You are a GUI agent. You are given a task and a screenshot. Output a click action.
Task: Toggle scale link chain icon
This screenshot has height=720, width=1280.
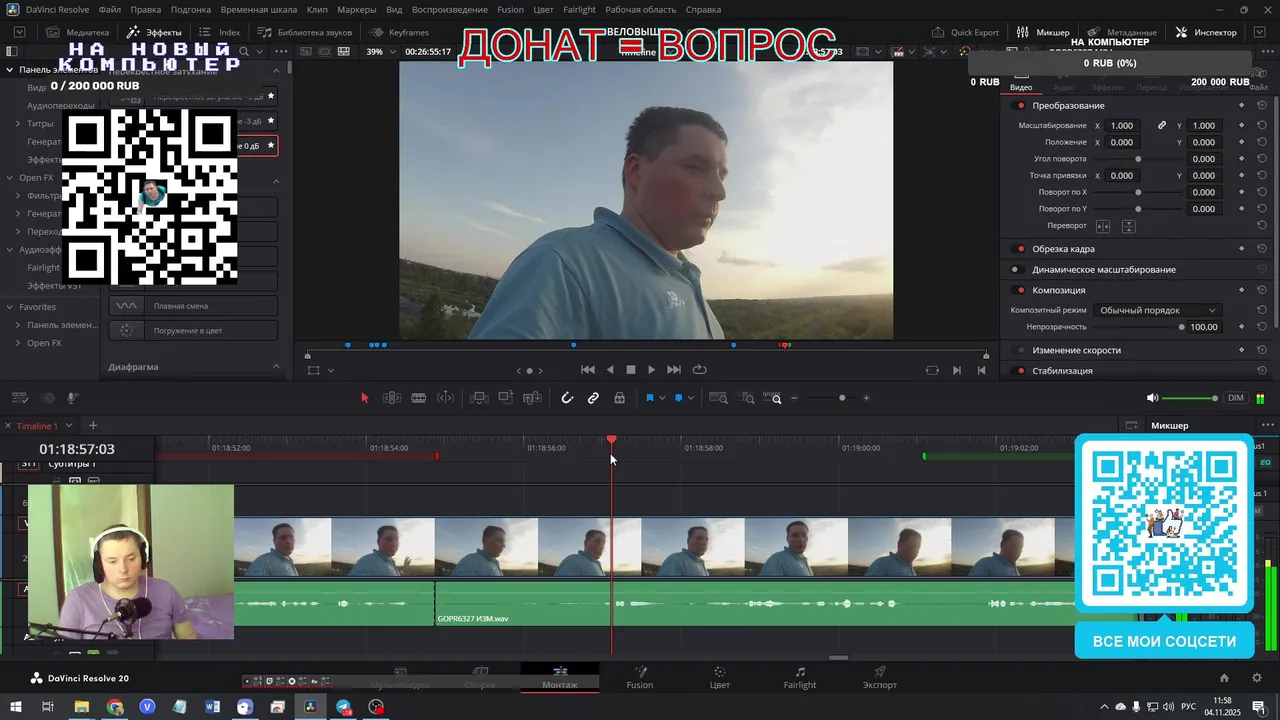[x=1162, y=125]
